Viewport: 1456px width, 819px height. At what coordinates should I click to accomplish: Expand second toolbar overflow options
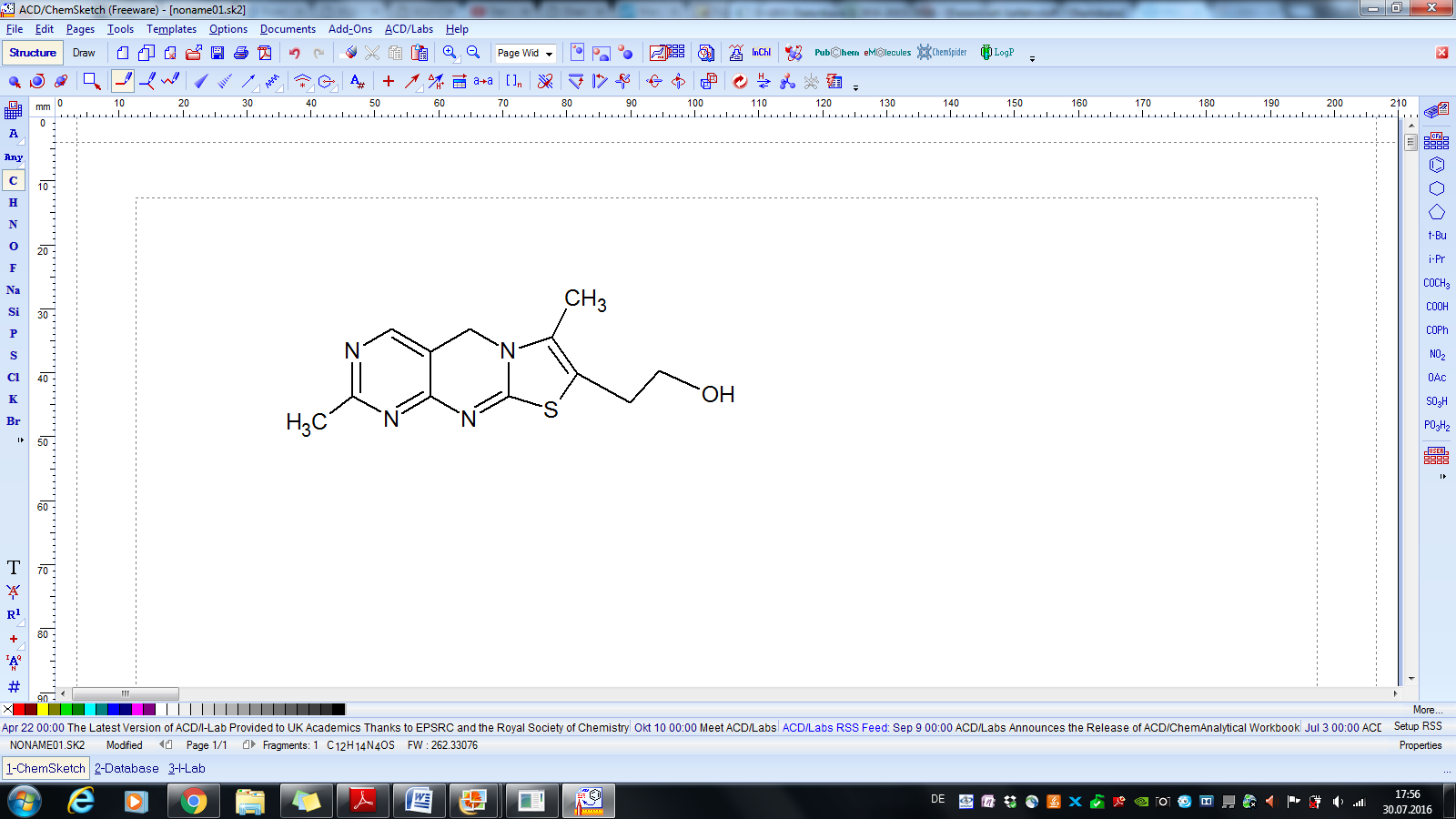(855, 87)
